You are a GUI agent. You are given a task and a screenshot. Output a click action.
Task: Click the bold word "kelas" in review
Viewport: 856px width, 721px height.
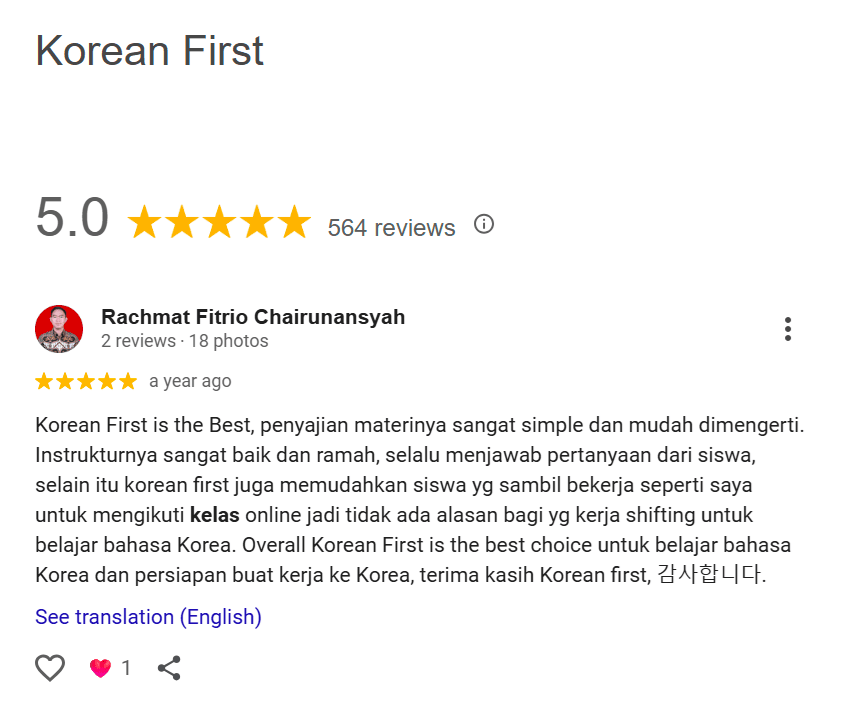[215, 516]
